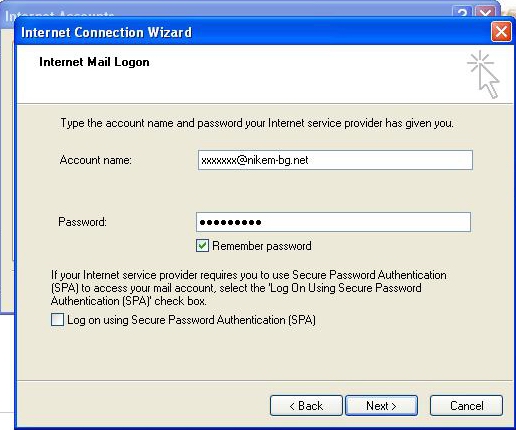Click the Password label

(82, 222)
